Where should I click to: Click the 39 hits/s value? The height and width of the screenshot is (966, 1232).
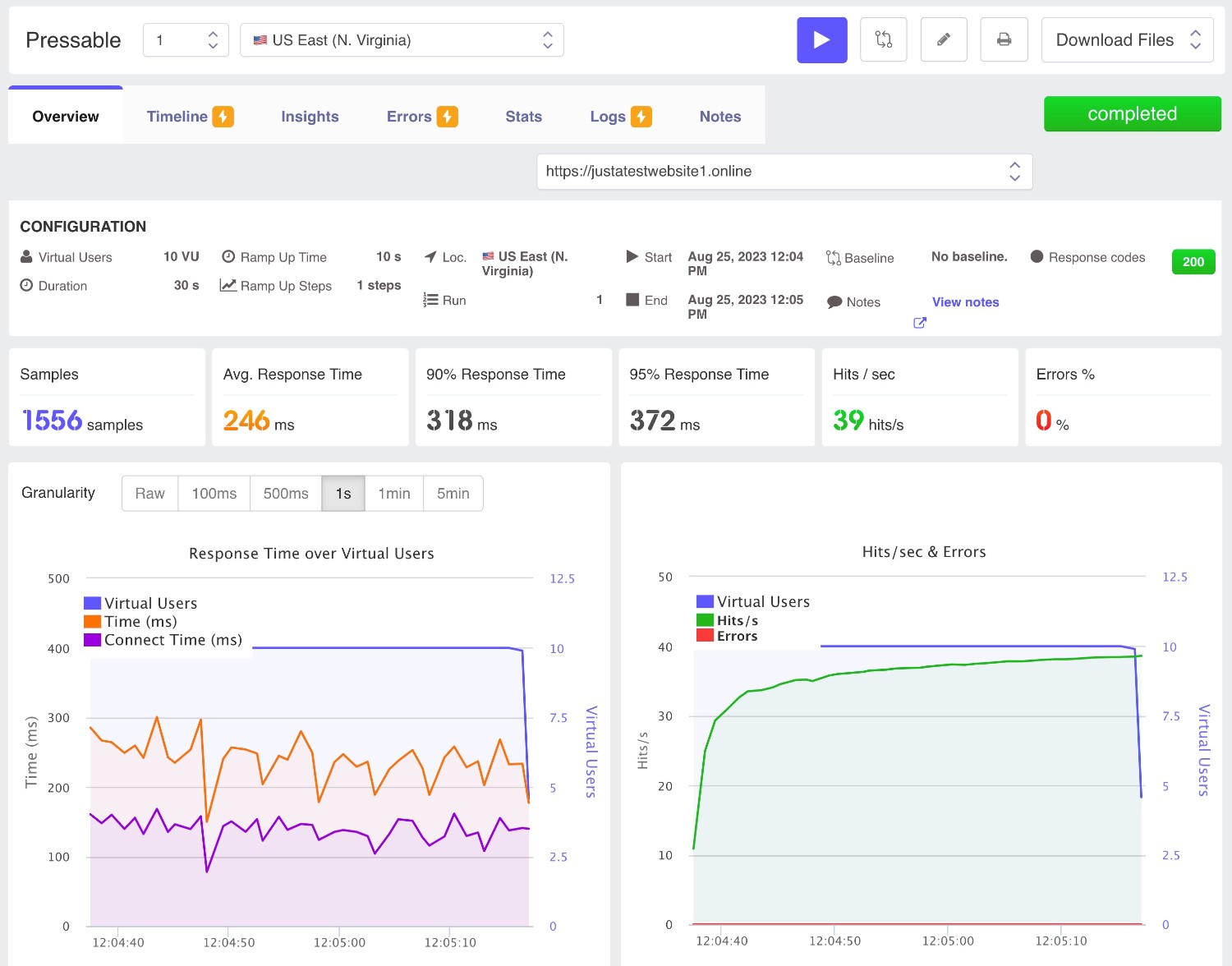pyautogui.click(x=868, y=421)
